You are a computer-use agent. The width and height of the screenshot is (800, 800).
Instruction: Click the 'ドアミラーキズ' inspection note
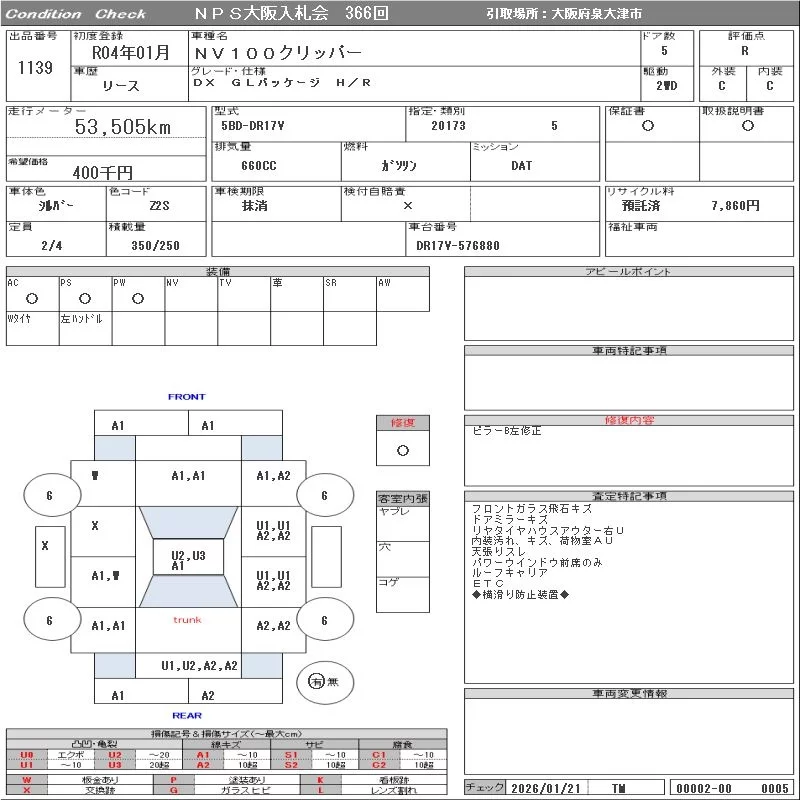510,519
